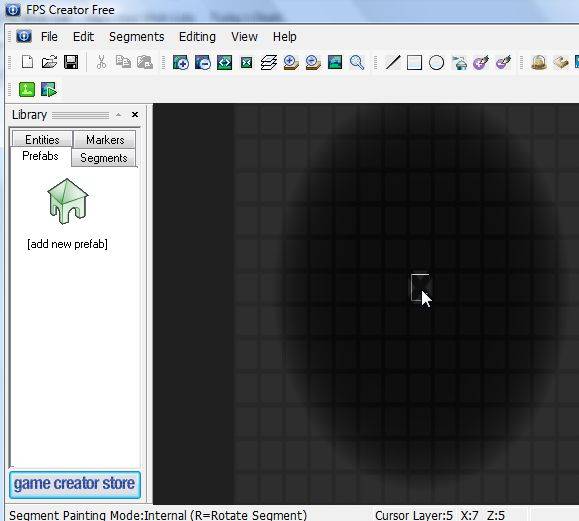579x521 pixels.
Task: Save the level with floppy disk icon
Action: 71,62
